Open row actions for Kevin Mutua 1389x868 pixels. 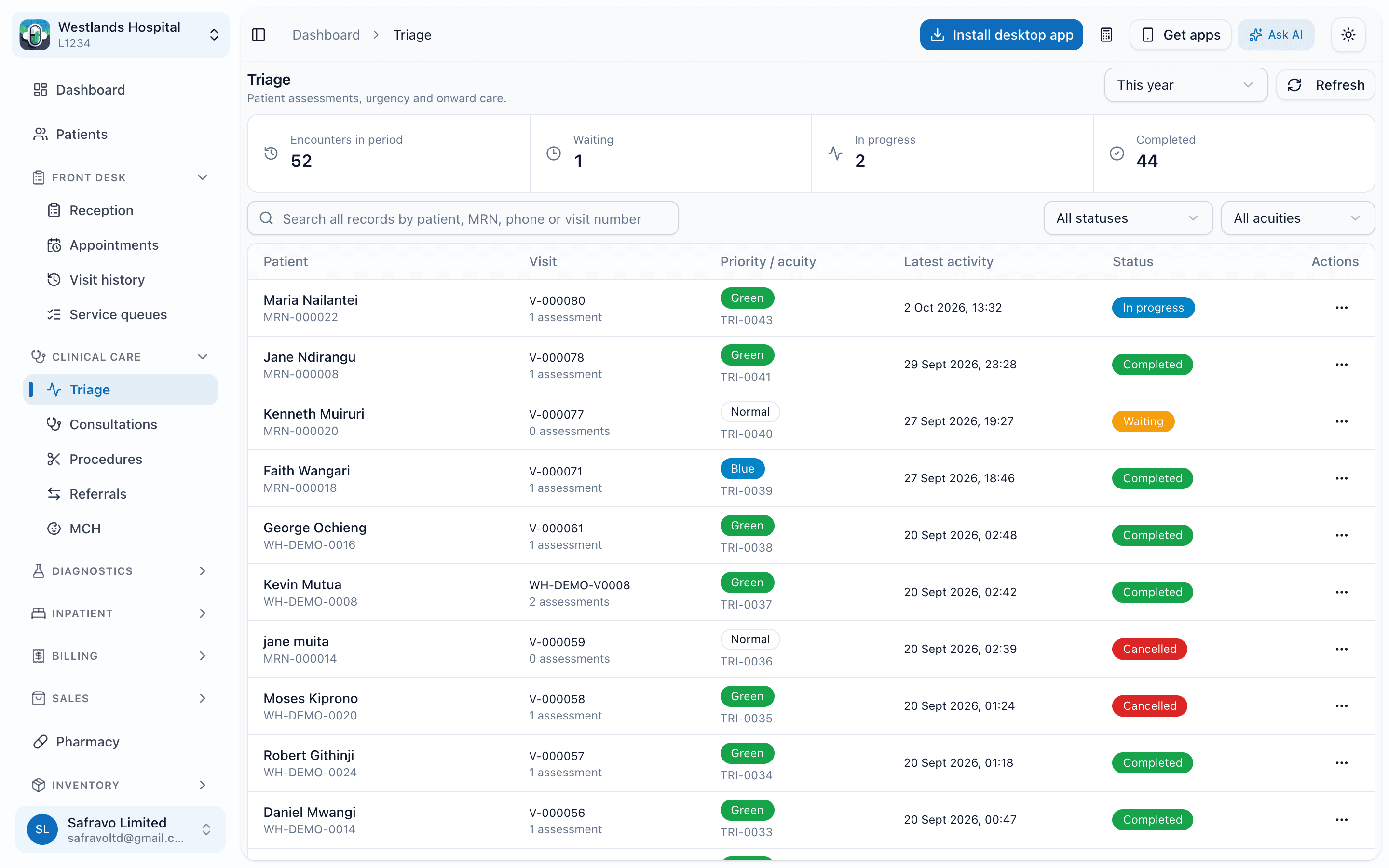[x=1341, y=592]
